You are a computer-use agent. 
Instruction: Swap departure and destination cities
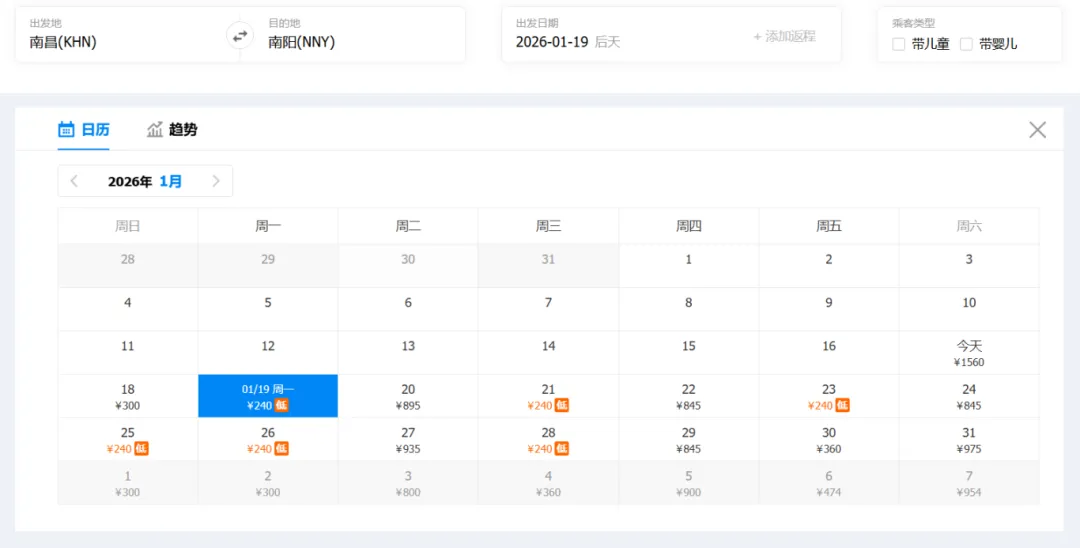click(x=240, y=36)
